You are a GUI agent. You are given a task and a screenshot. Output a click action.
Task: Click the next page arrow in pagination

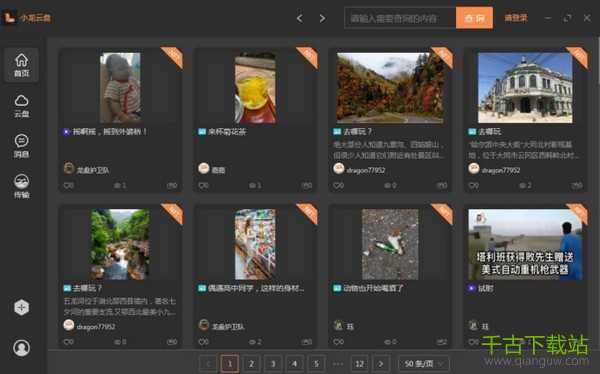coord(381,363)
